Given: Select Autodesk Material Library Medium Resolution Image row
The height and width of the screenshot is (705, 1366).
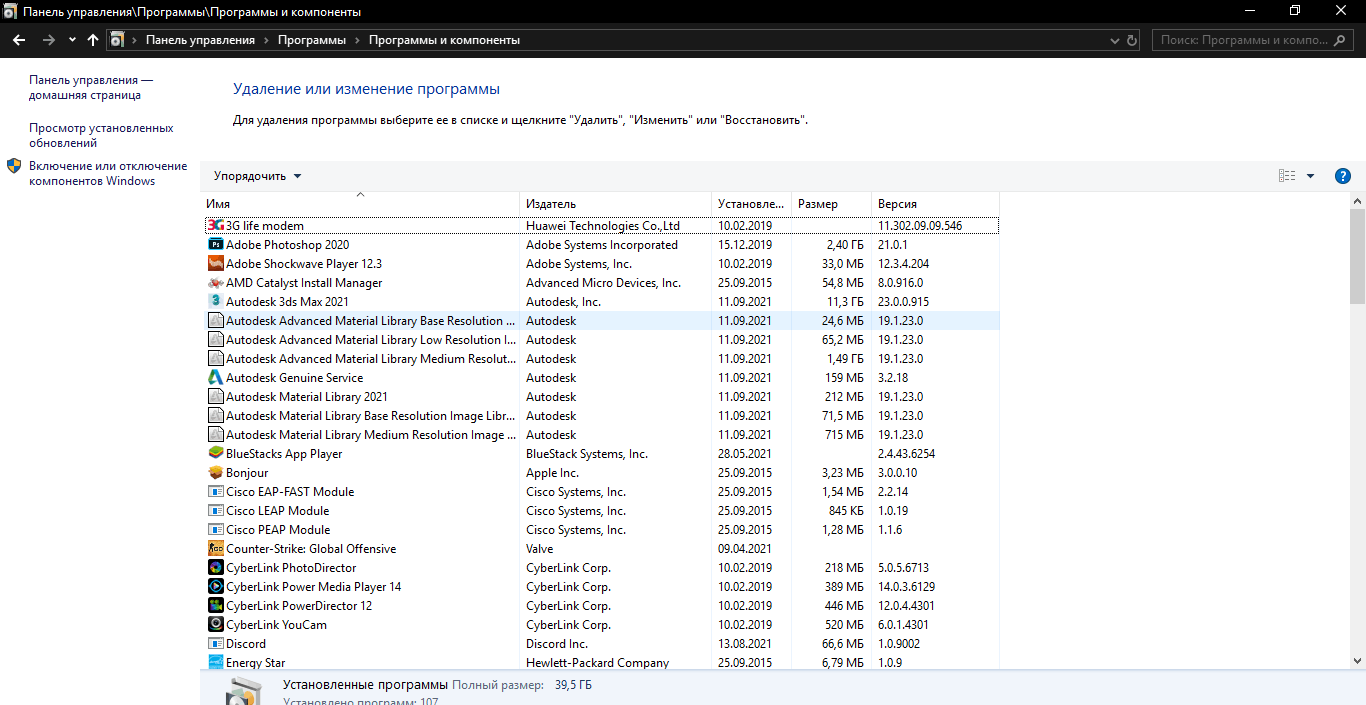Looking at the screenshot, I should [602, 435].
